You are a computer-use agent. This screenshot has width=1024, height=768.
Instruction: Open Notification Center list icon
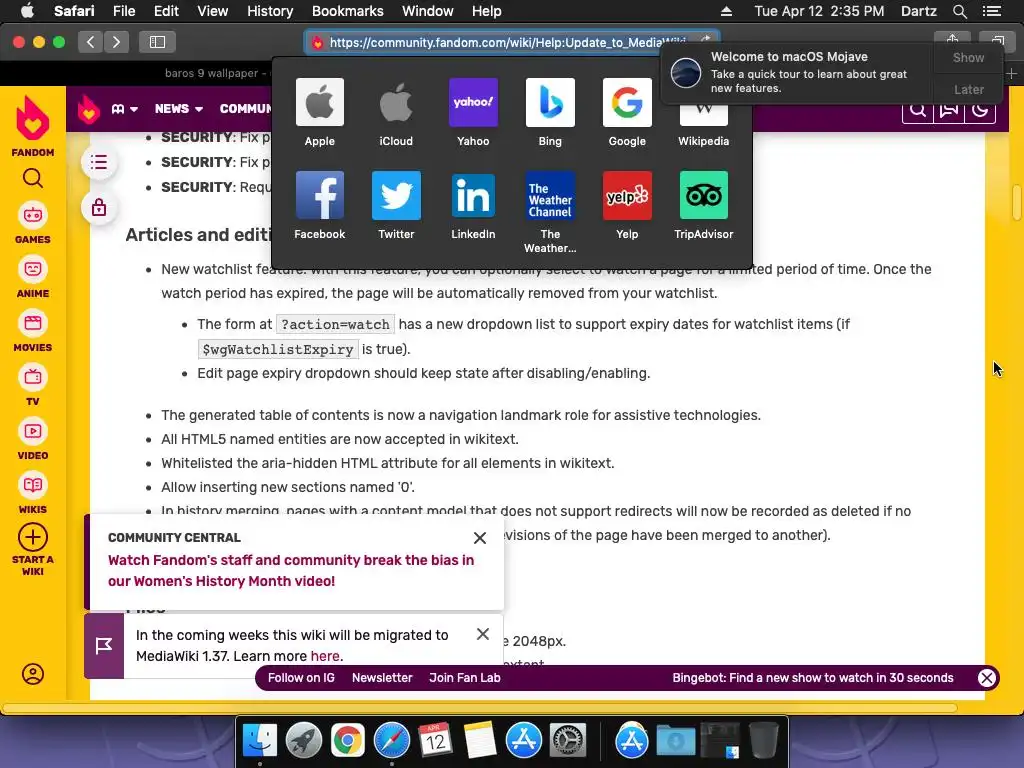991,11
